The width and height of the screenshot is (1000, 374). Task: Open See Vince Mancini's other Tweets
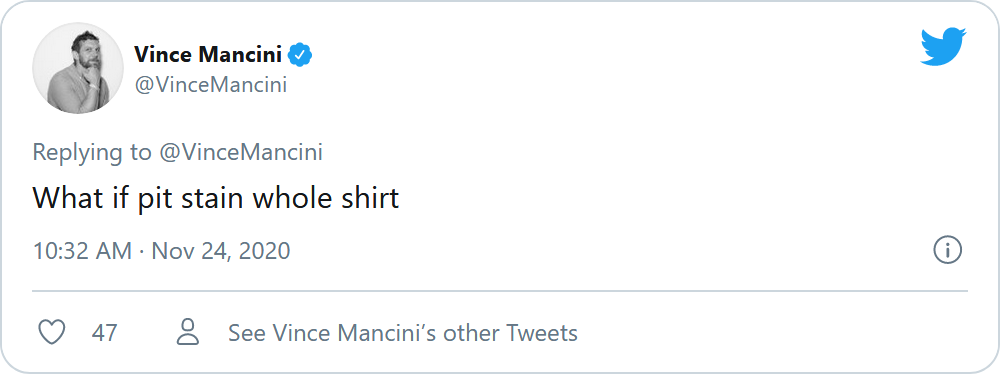coord(403,333)
